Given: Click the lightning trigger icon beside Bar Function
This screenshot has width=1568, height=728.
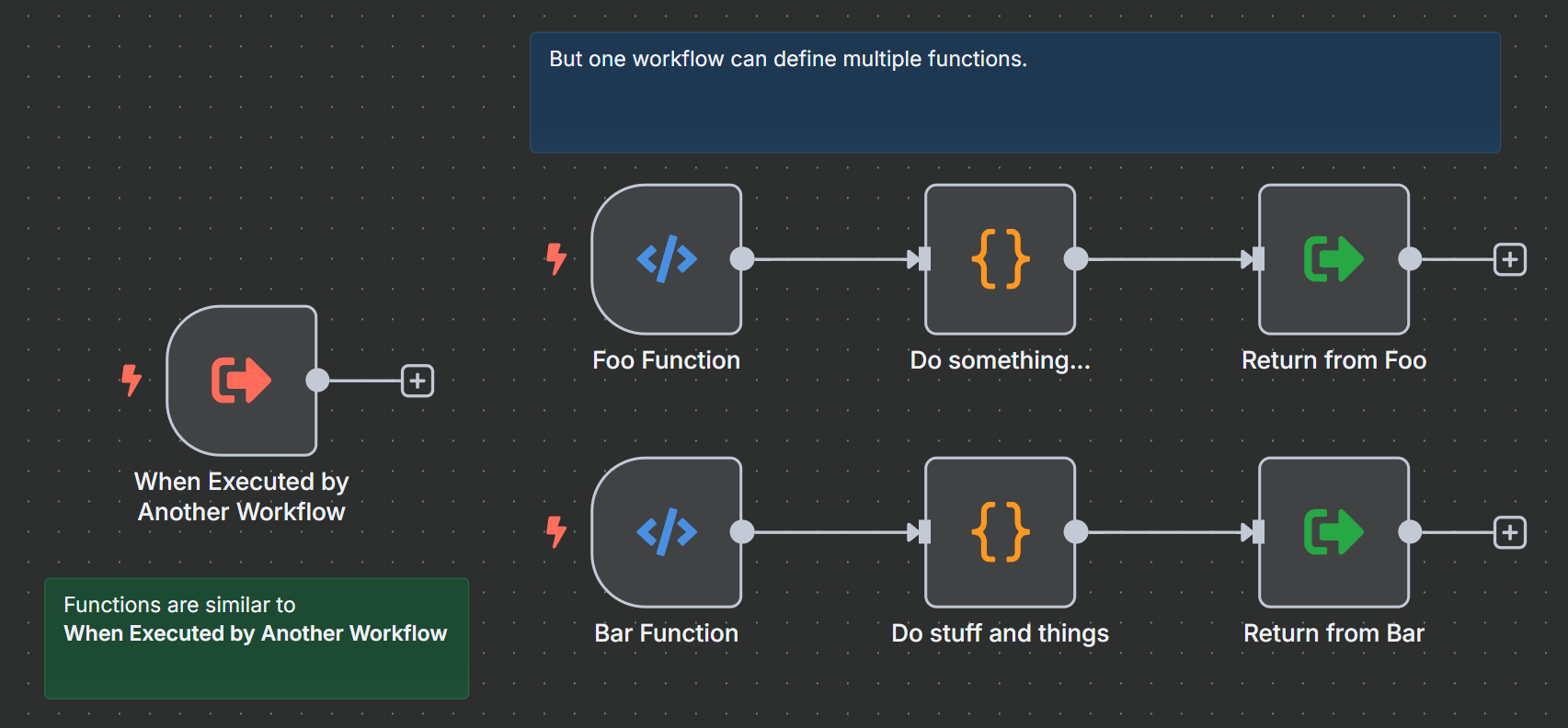Looking at the screenshot, I should click(x=556, y=532).
